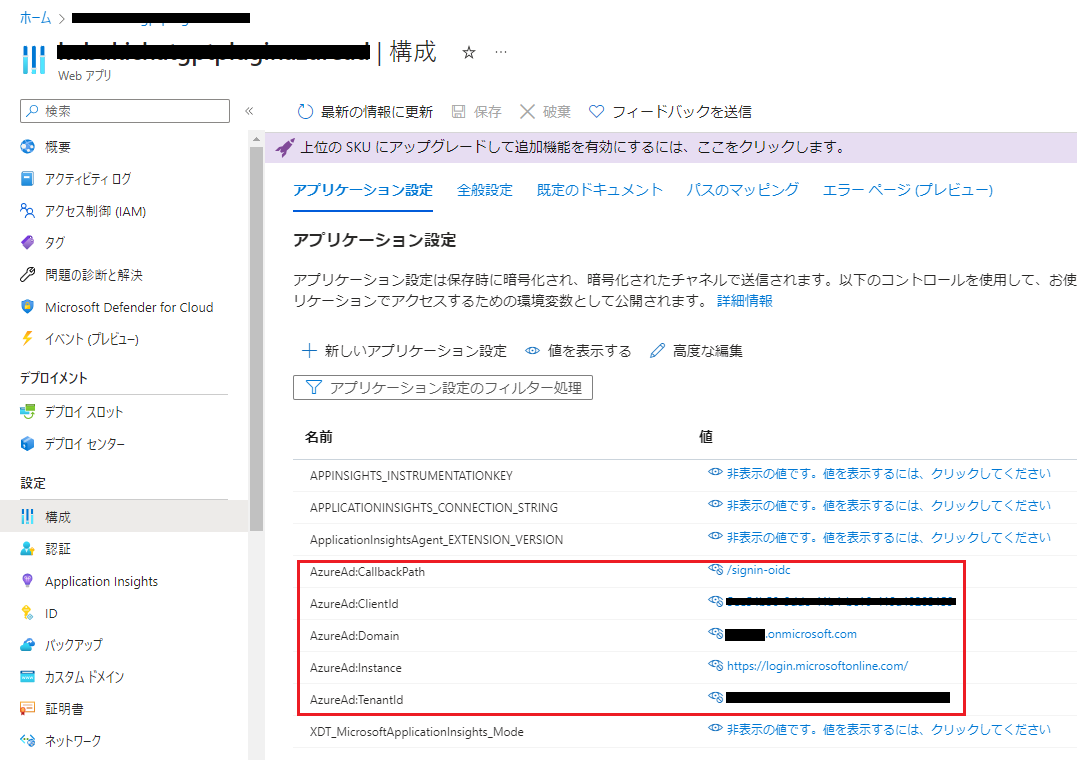Open the エラー ページ (プレビュー) tab
Viewport: 1077px width, 760px height.
pyautogui.click(x=907, y=190)
